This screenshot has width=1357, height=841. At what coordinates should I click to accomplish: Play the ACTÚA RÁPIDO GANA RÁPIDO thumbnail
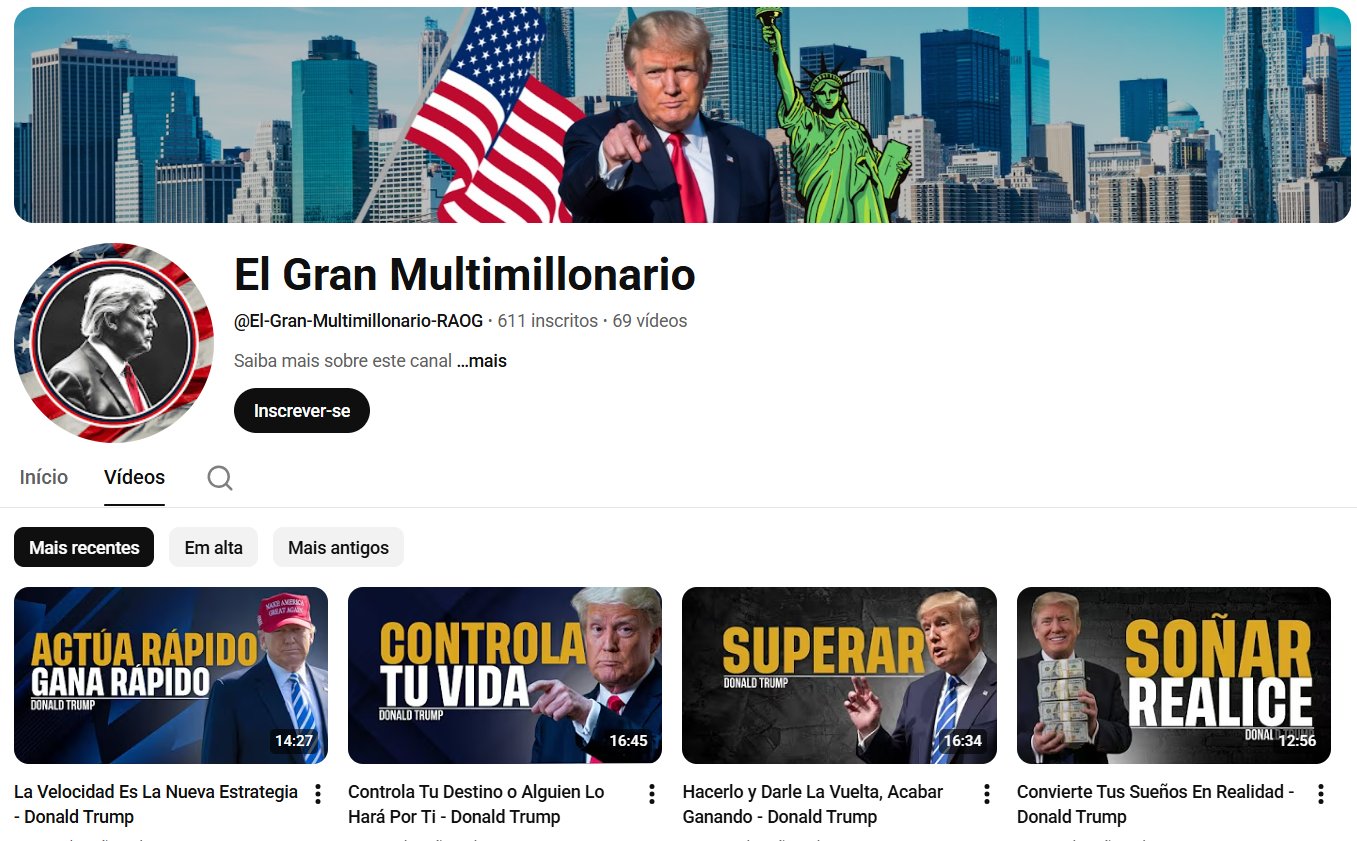(171, 675)
